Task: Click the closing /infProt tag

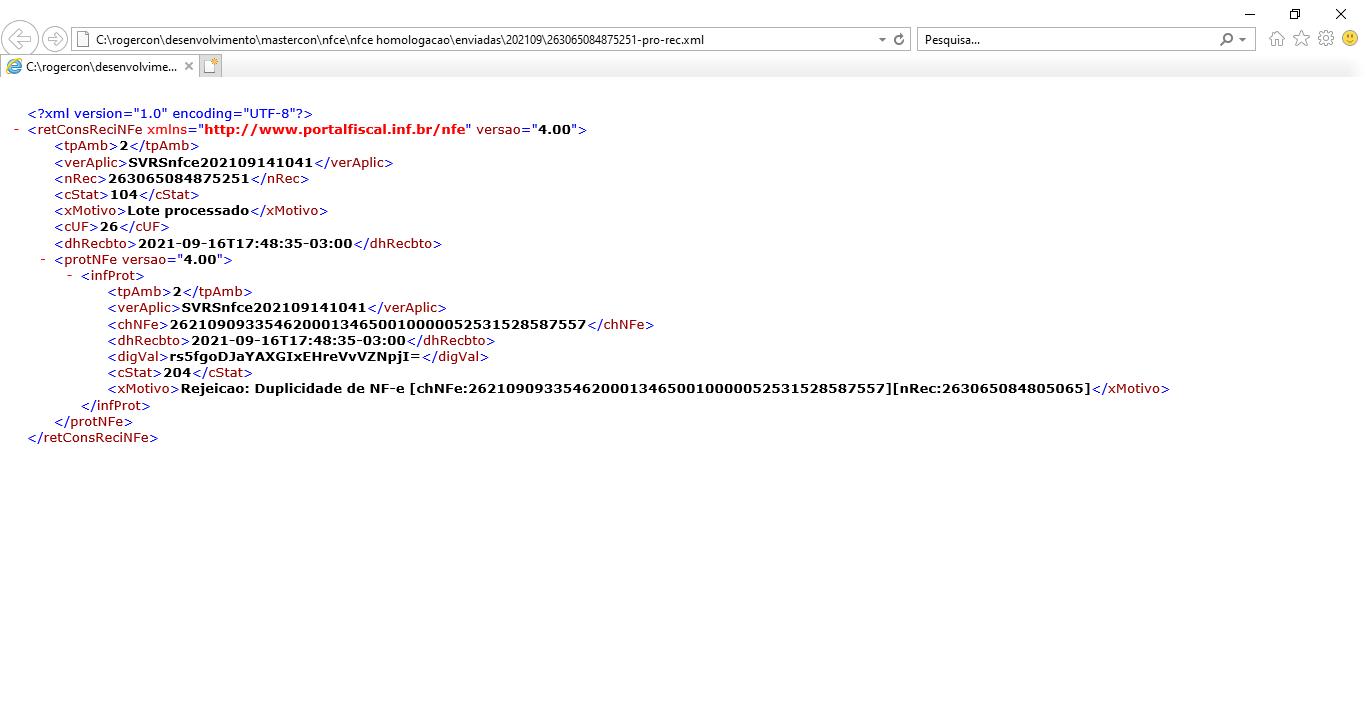Action: (x=116, y=405)
